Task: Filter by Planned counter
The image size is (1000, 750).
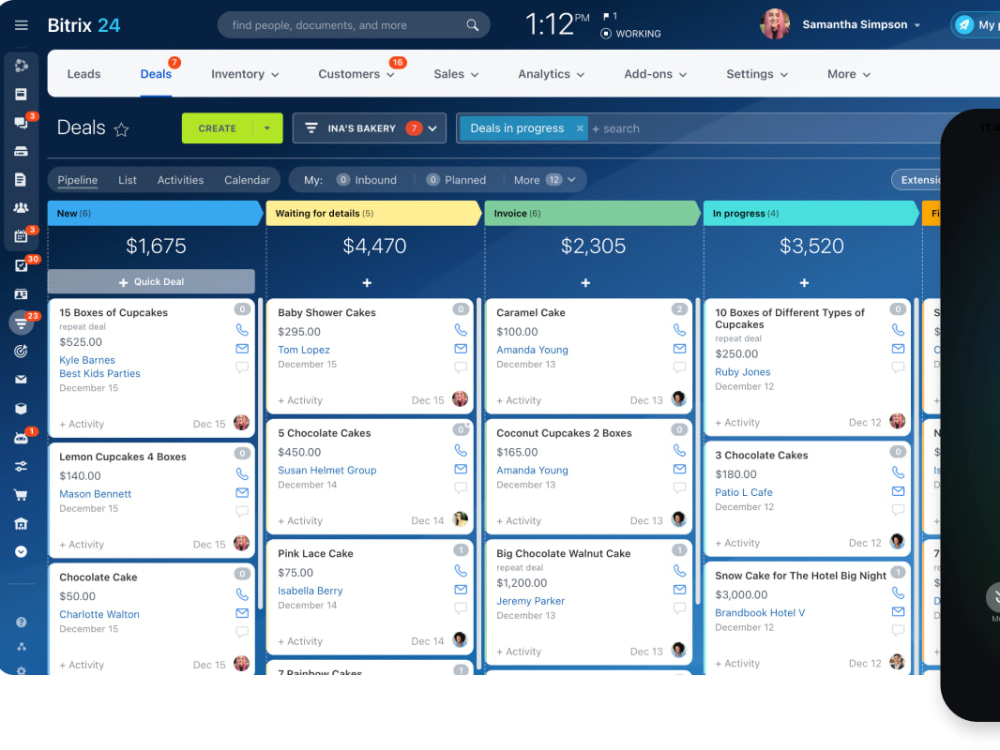Action: tap(457, 180)
